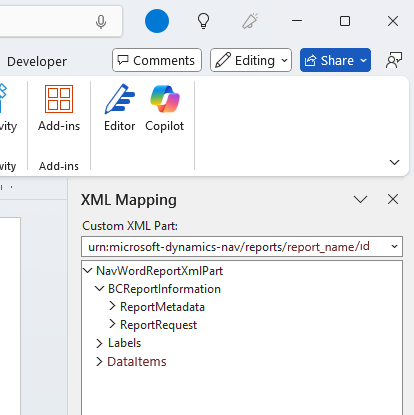Collapse the BCReportInformation node

click(100, 288)
